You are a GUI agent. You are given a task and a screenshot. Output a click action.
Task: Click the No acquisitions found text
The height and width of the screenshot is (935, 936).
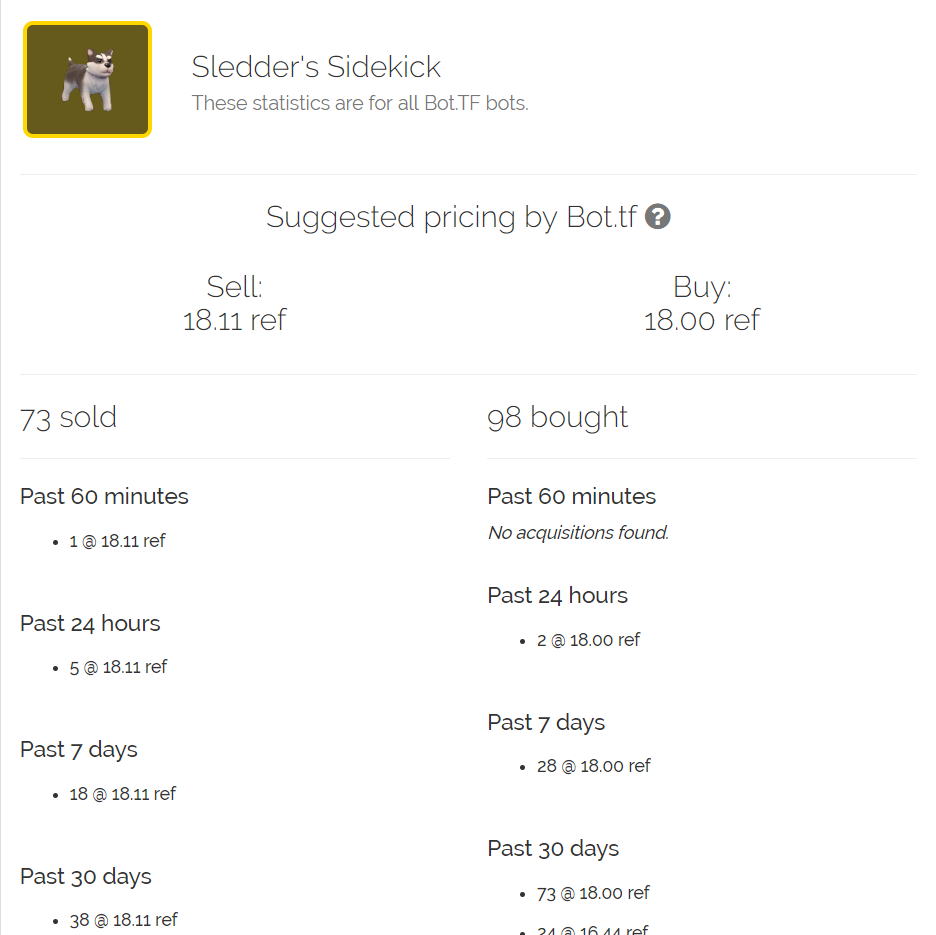578,533
